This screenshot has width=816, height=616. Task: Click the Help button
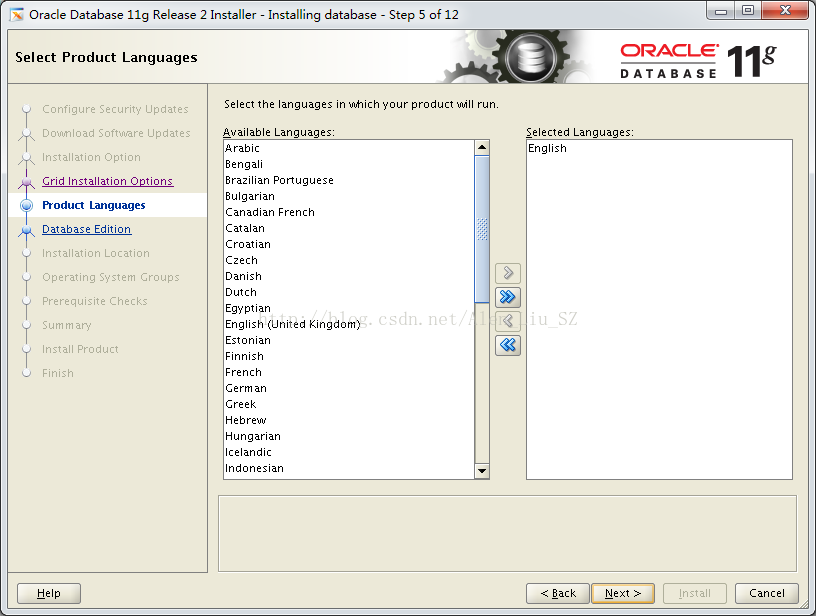[49, 593]
